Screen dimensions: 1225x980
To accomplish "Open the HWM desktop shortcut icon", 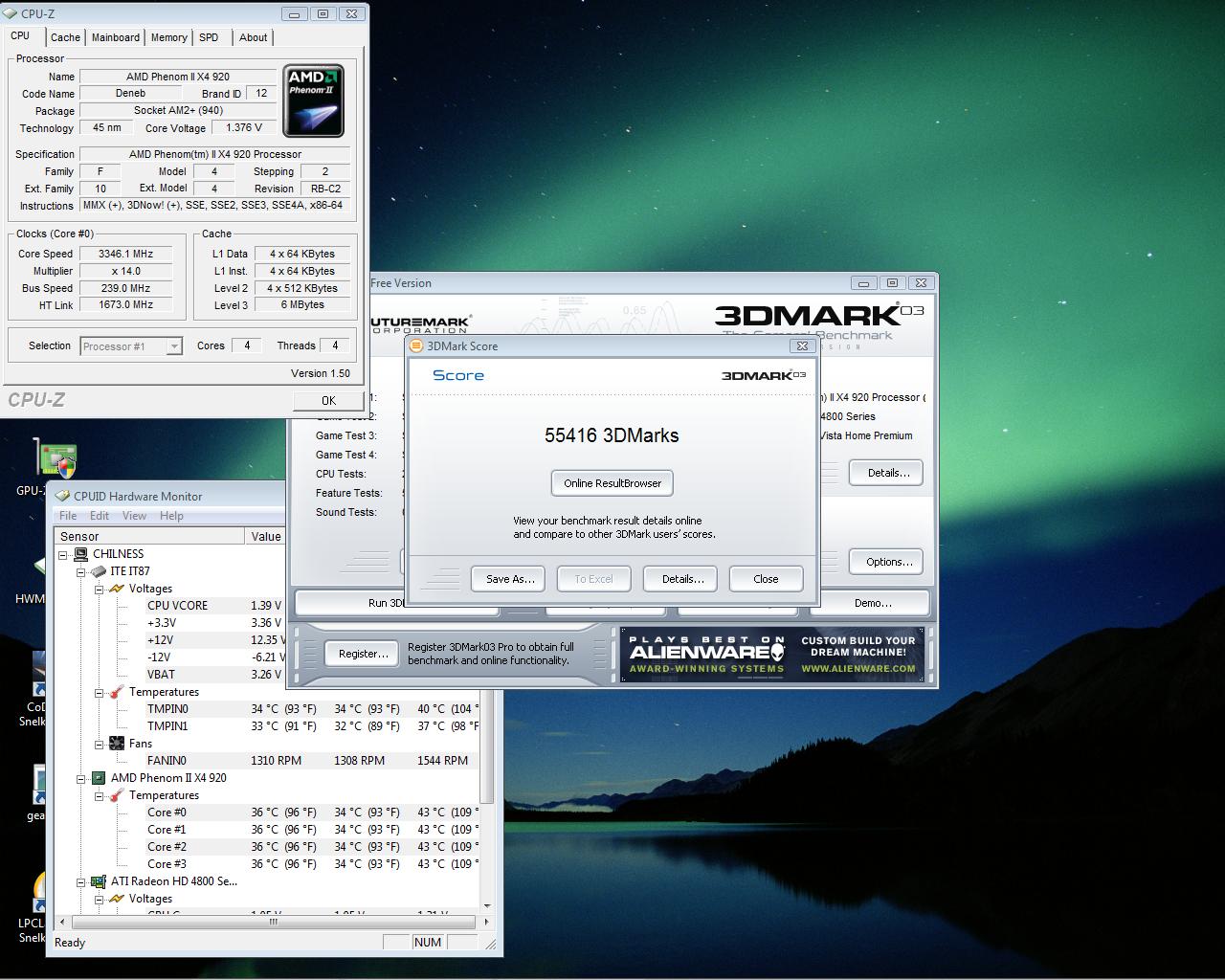I will tap(38, 568).
